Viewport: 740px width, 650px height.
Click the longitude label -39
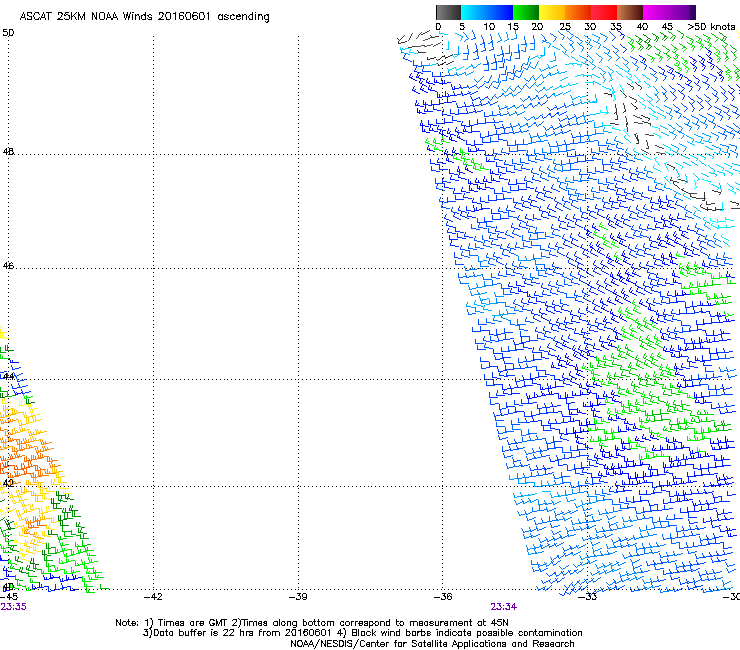[x=298, y=597]
